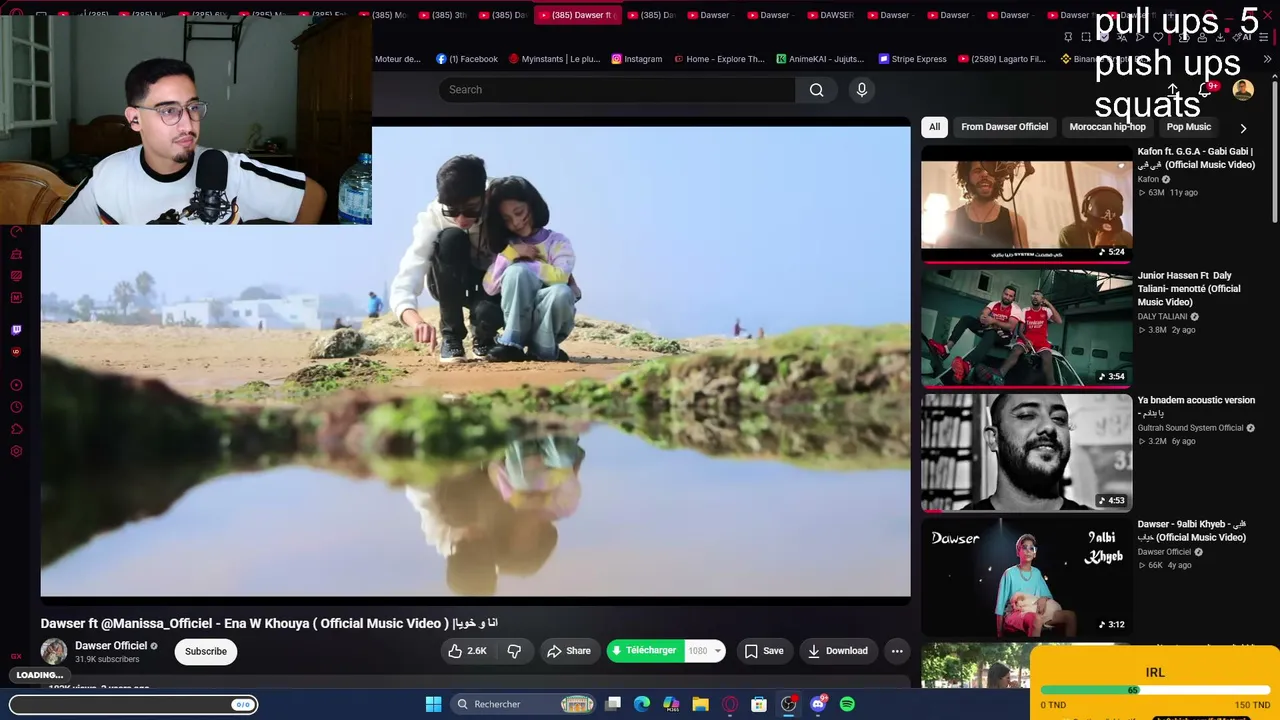Expand the download quality 1080 dropdown
The width and height of the screenshot is (1280, 720).
[x=706, y=651]
